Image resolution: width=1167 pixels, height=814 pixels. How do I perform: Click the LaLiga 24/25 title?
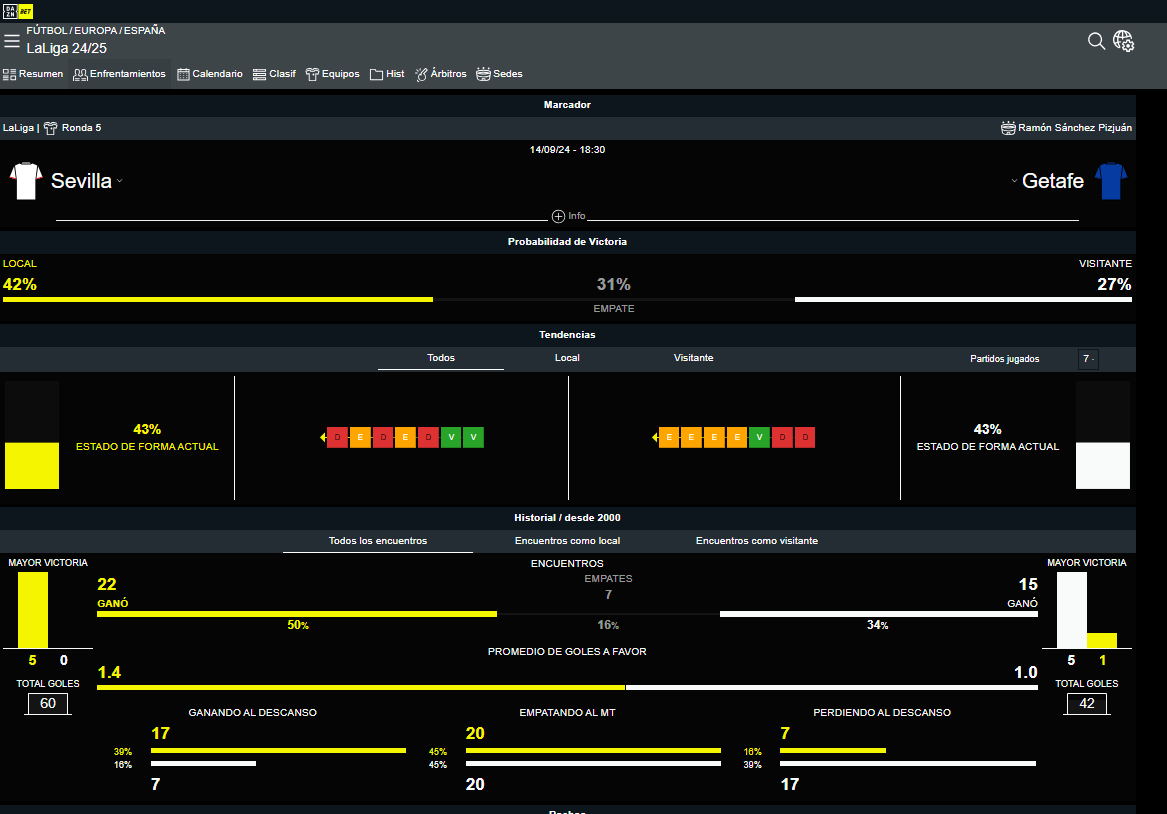[x=66, y=48]
